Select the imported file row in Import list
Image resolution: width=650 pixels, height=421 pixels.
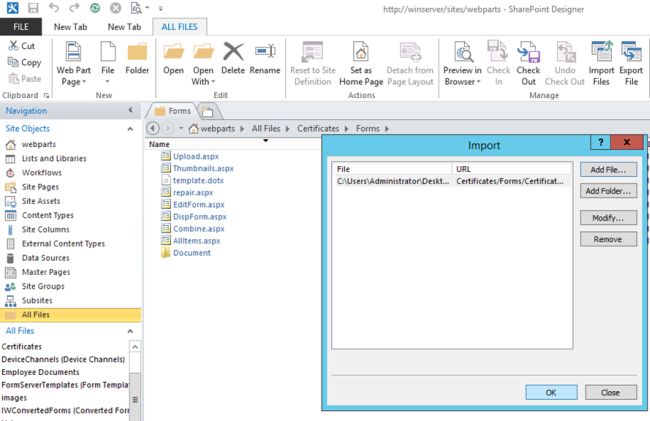(x=451, y=181)
